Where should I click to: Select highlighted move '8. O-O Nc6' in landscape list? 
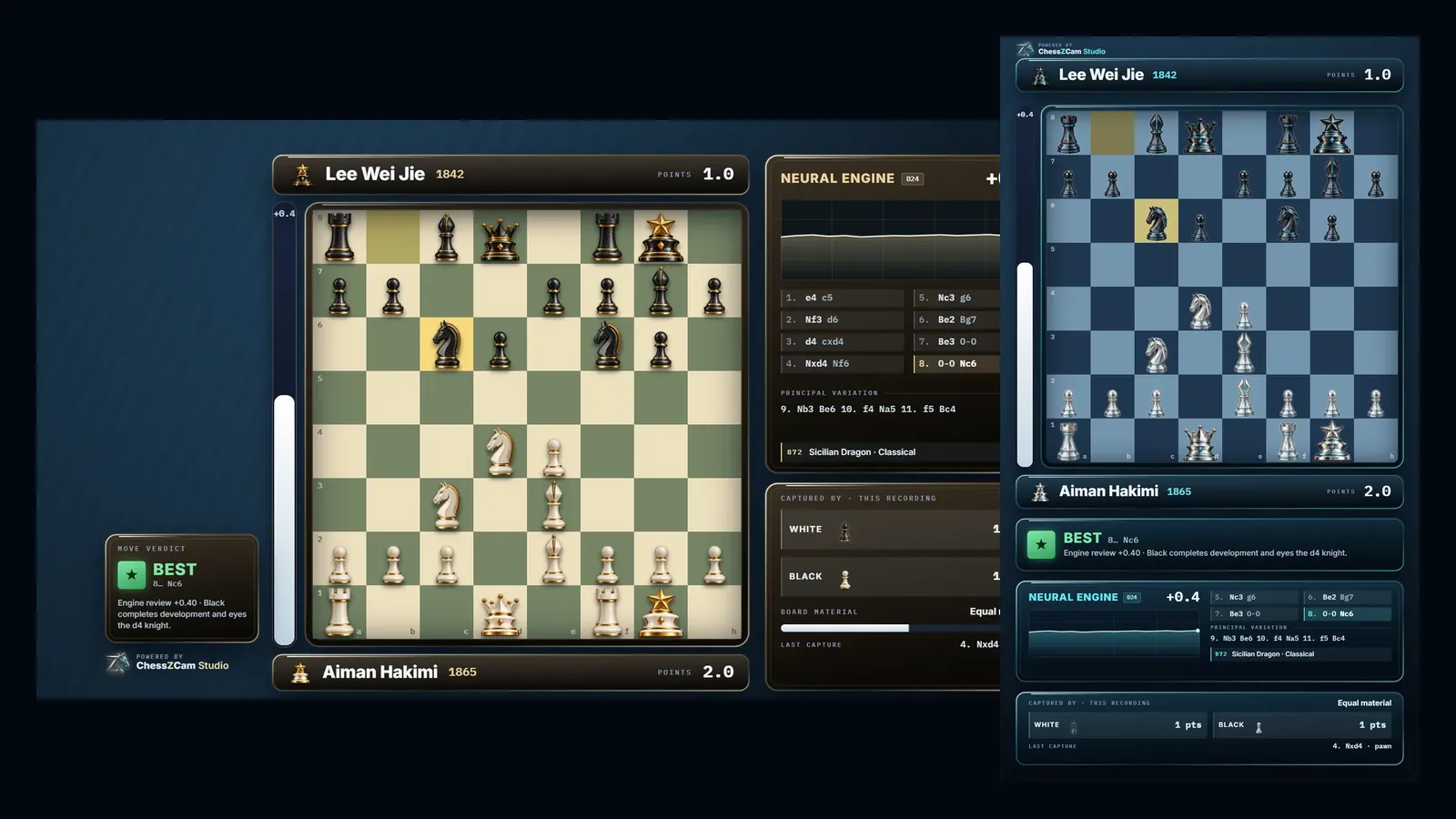point(956,363)
